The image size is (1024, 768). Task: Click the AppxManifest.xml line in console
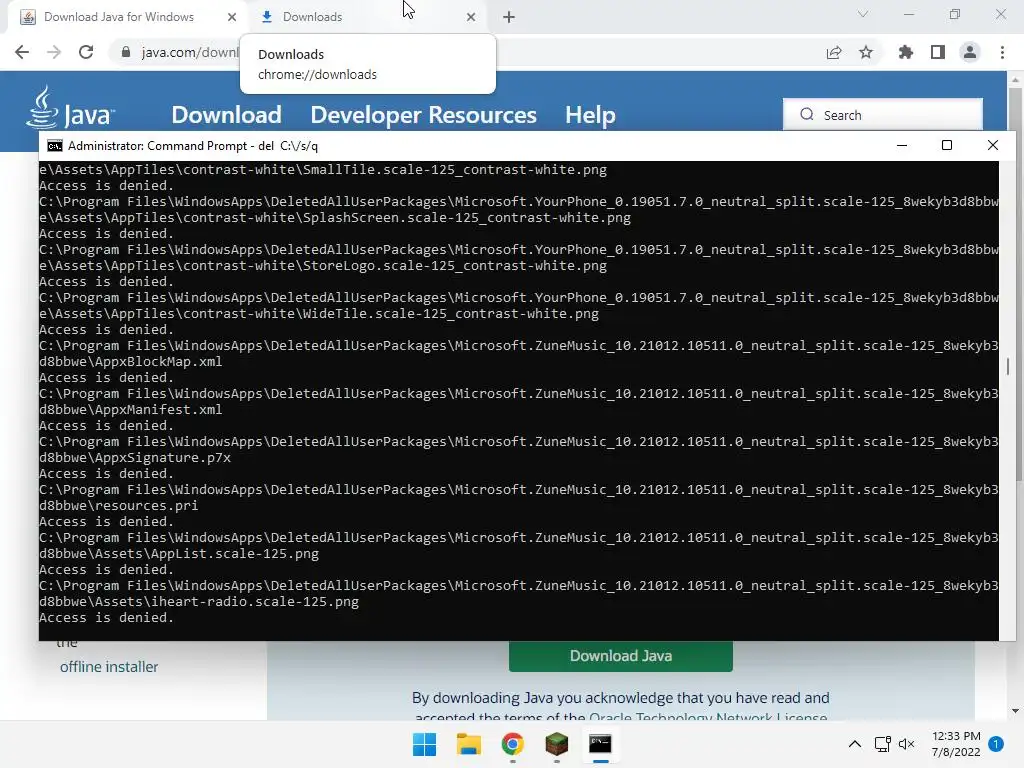(131, 409)
